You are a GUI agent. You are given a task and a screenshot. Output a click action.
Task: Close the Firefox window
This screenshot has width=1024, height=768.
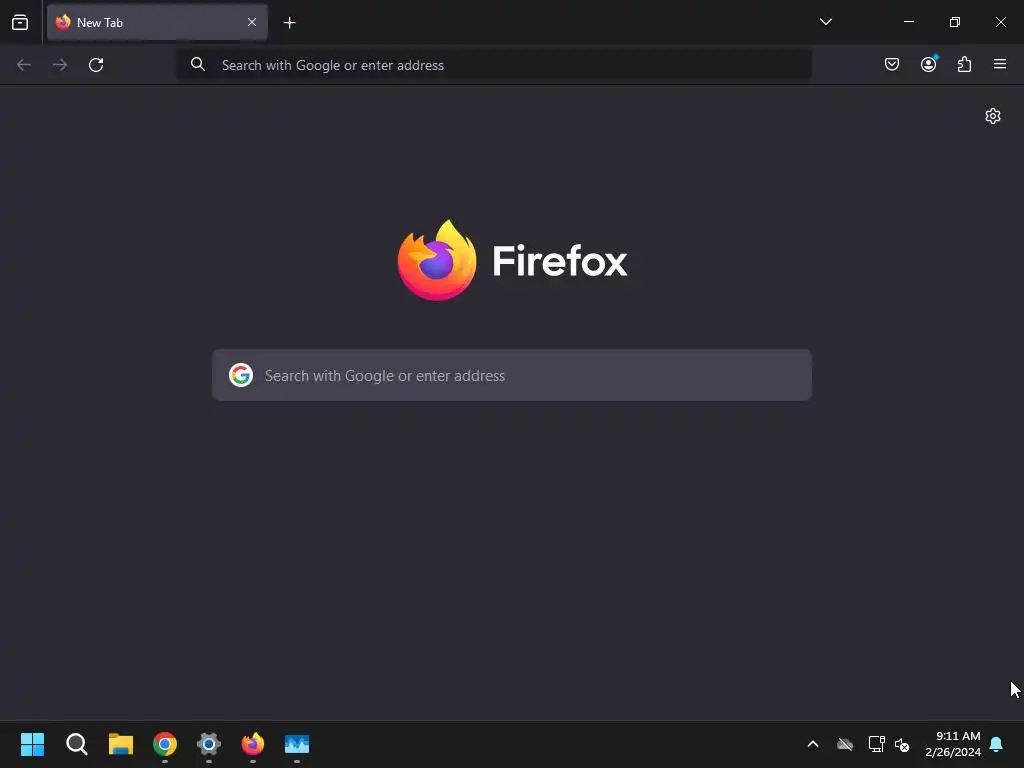(1000, 22)
